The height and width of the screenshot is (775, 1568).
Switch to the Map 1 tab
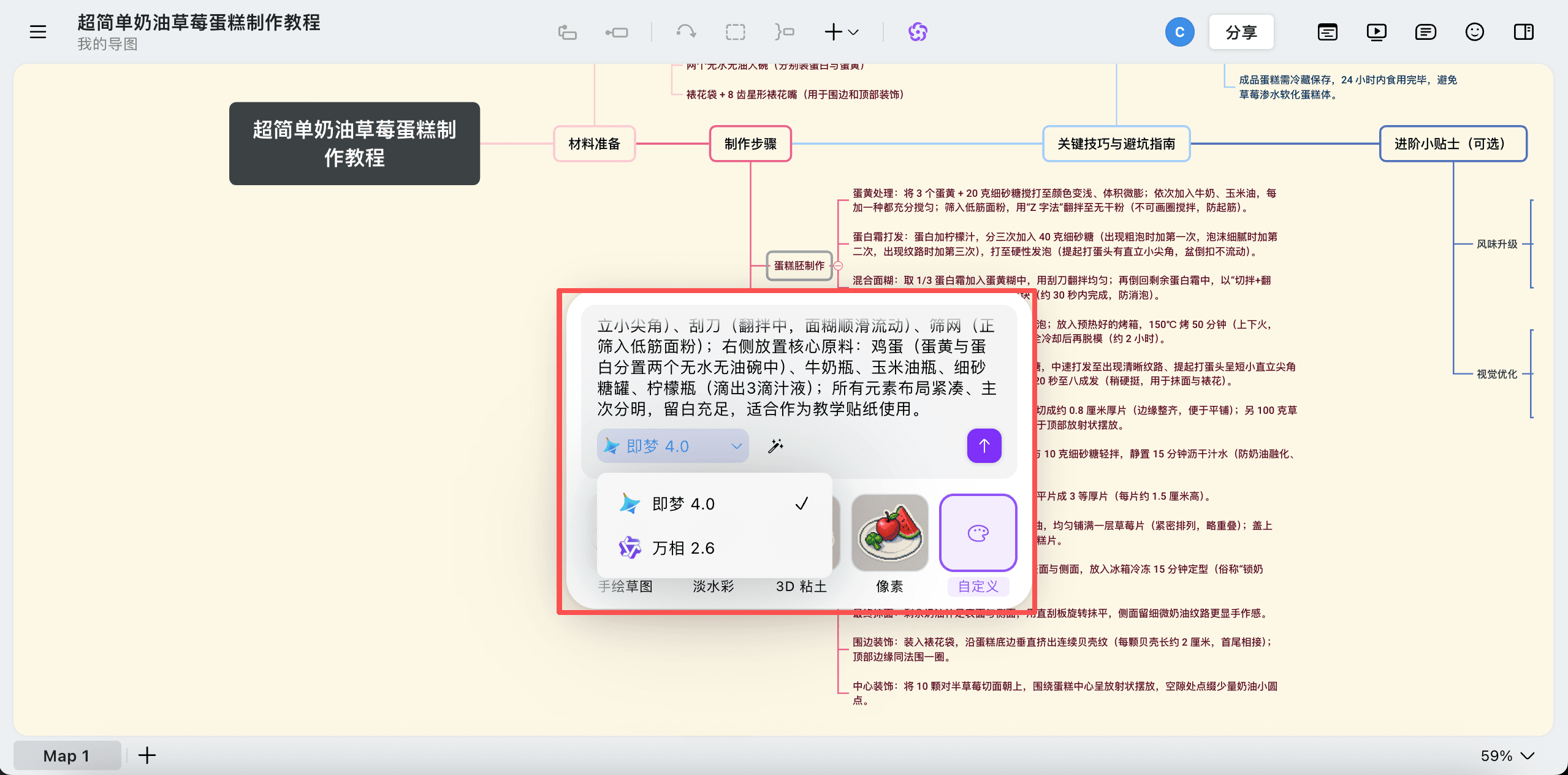point(66,755)
